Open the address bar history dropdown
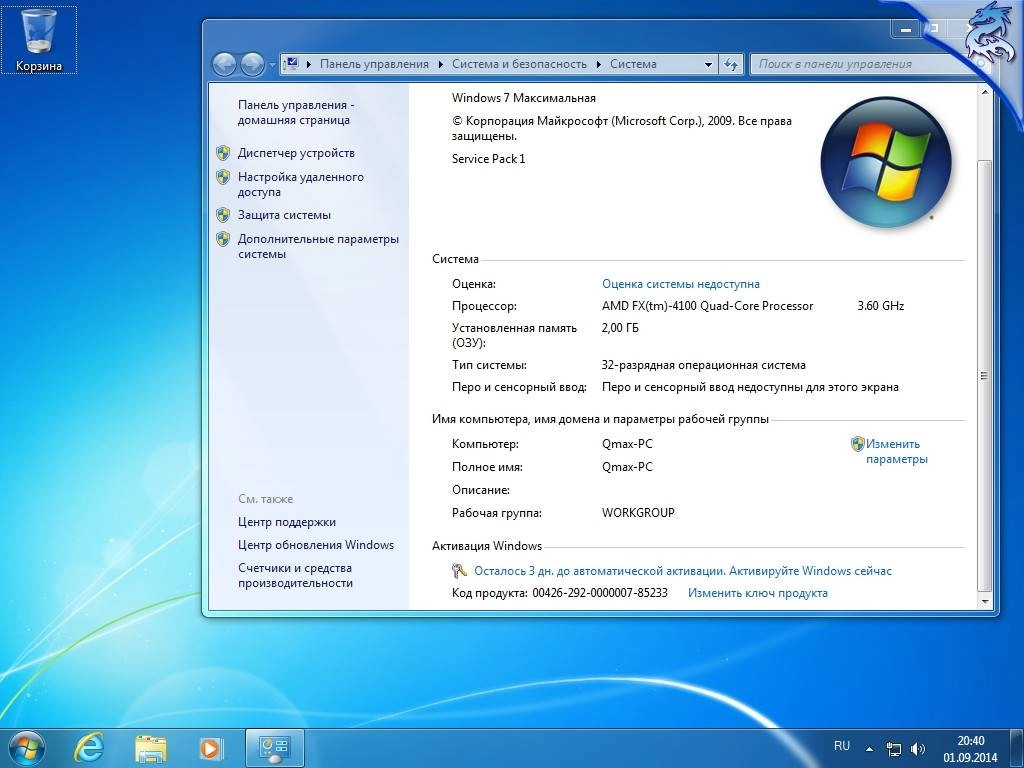 coord(708,64)
